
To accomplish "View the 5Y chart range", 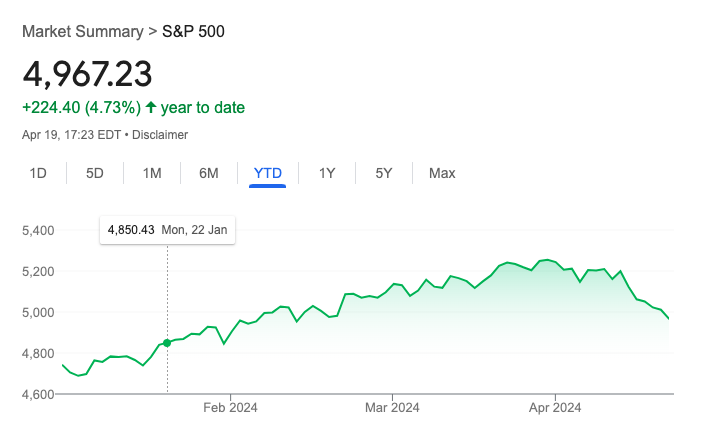I will [x=384, y=173].
